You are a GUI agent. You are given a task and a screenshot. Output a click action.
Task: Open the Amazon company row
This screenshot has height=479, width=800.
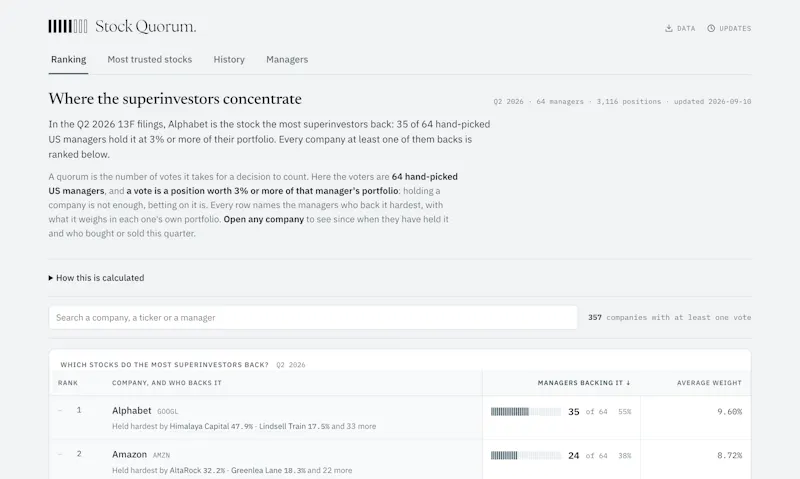[x=399, y=460]
